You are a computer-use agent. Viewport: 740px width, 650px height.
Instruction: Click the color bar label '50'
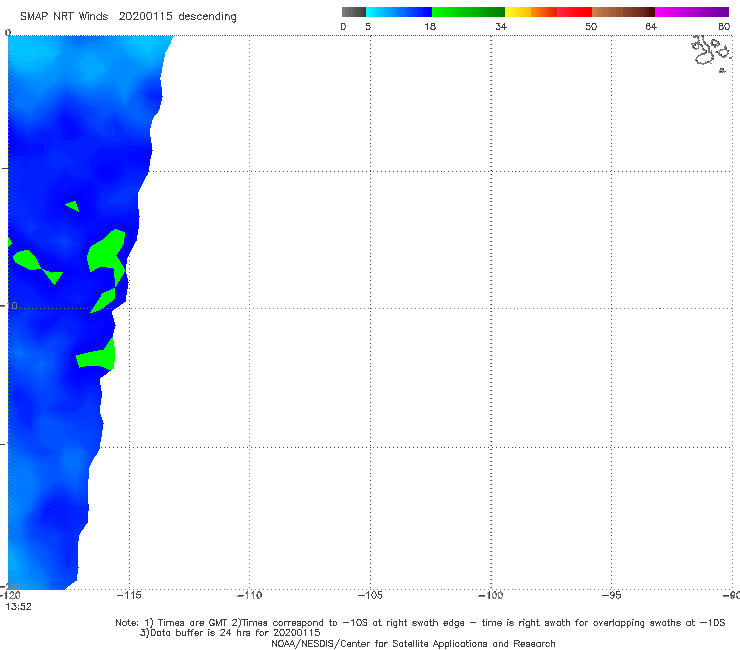click(591, 26)
